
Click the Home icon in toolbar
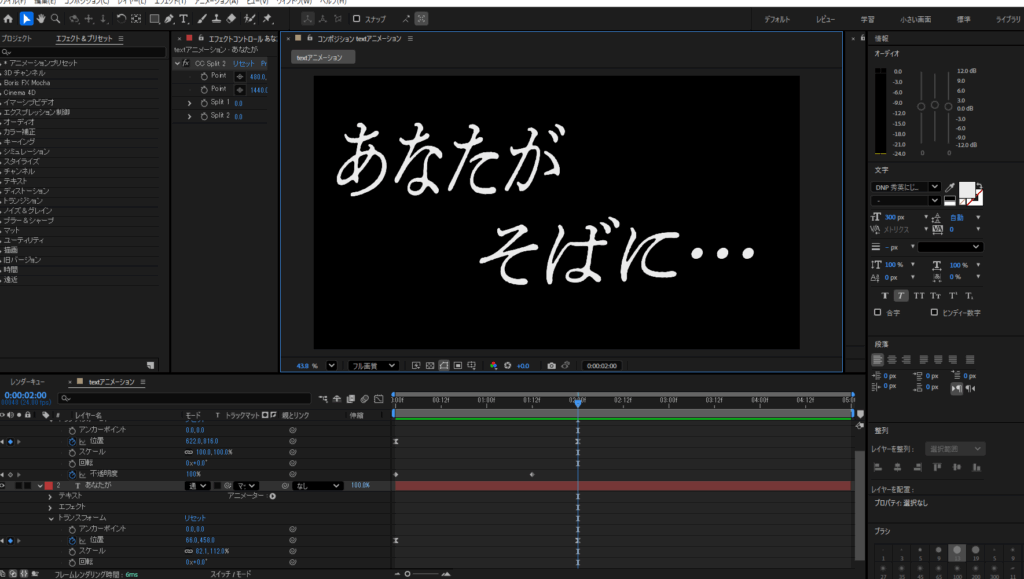pyautogui.click(x=7, y=18)
